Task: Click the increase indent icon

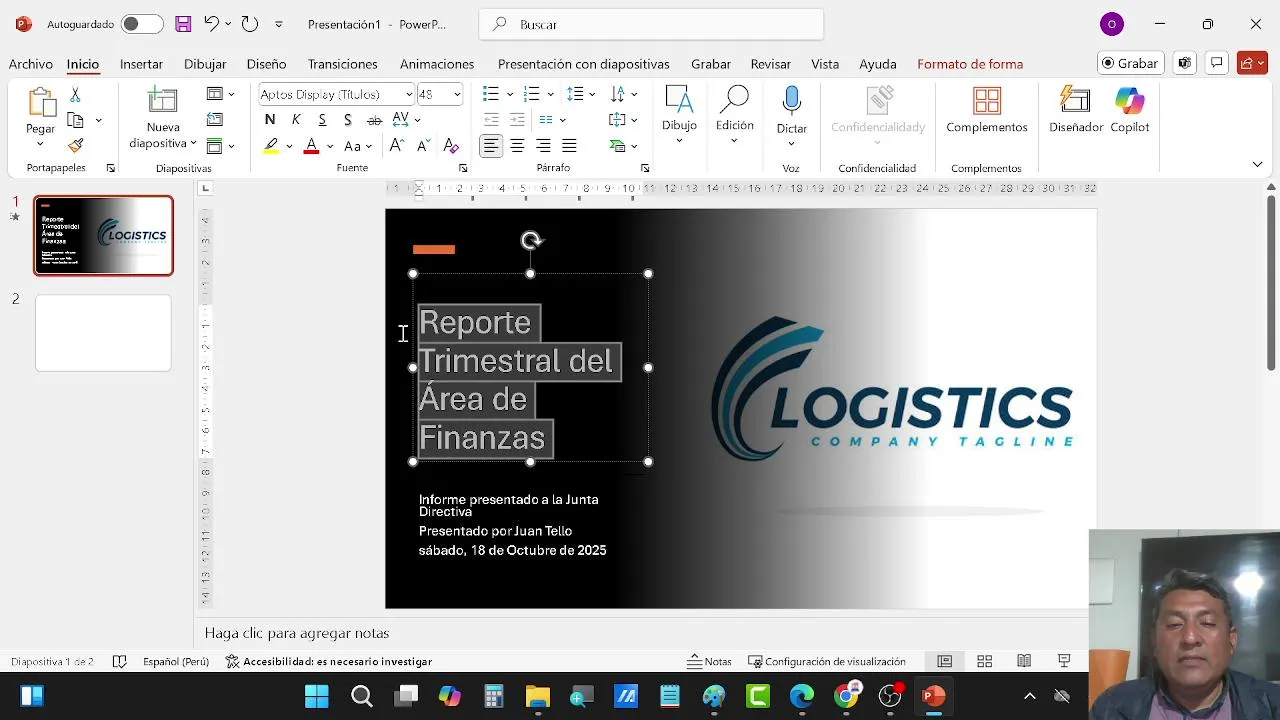Action: (517, 120)
